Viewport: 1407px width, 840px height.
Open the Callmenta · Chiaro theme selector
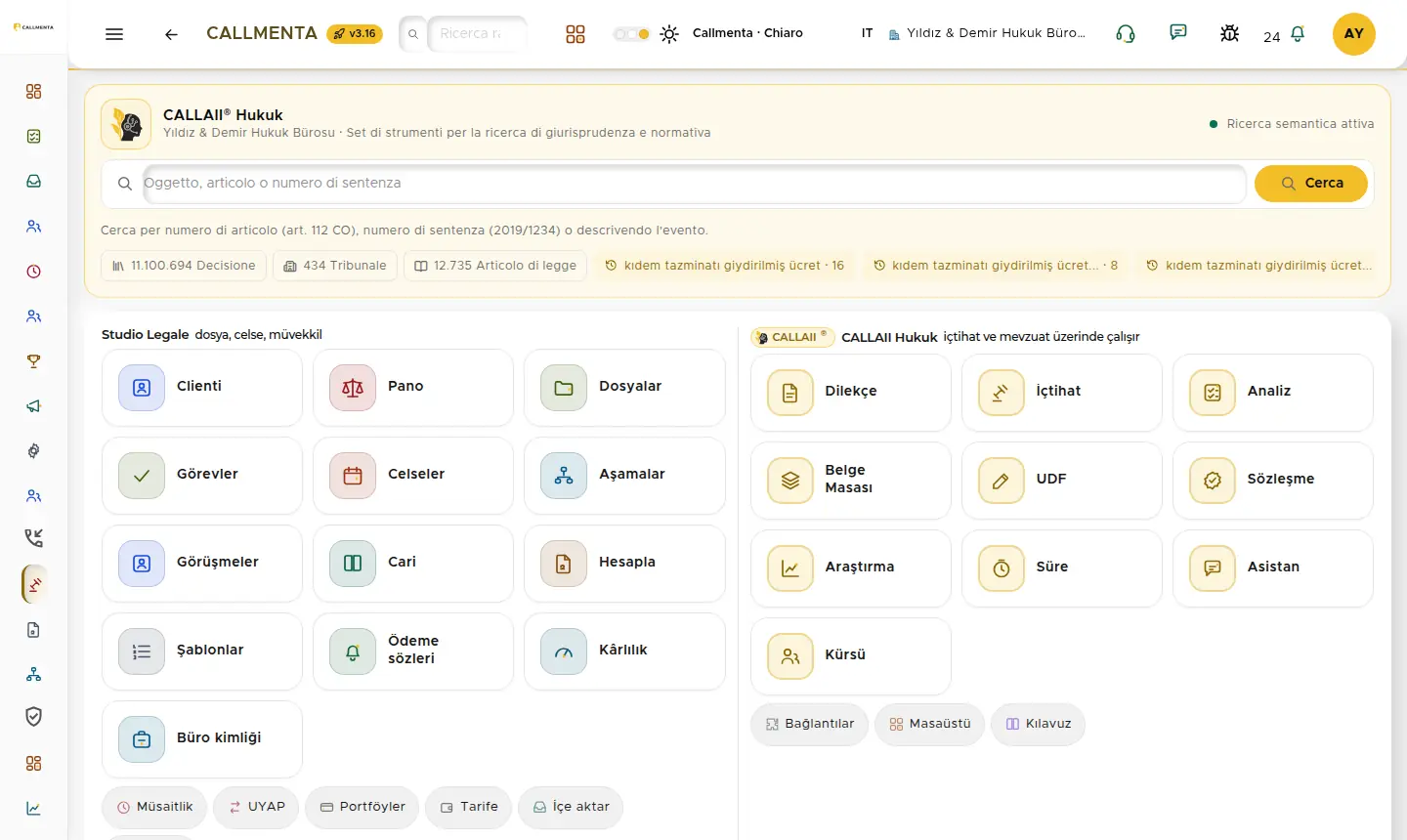coord(747,33)
